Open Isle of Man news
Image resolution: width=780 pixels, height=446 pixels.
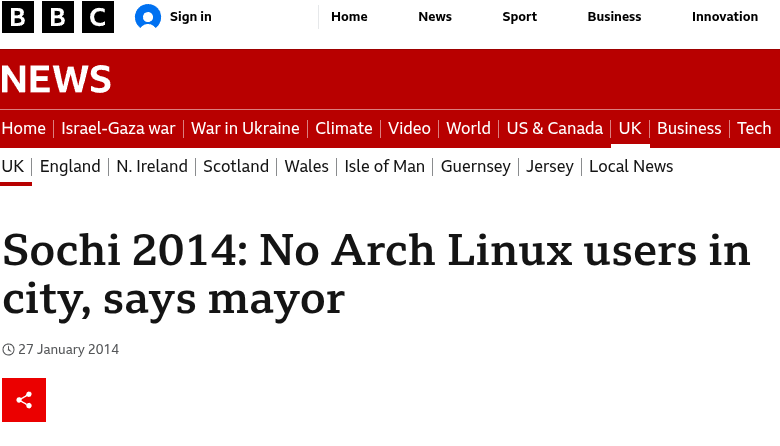click(x=385, y=166)
